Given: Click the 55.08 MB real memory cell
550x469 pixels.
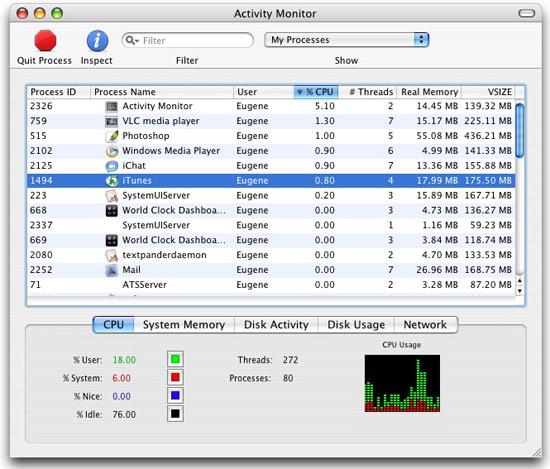Looking at the screenshot, I should pyautogui.click(x=437, y=136).
